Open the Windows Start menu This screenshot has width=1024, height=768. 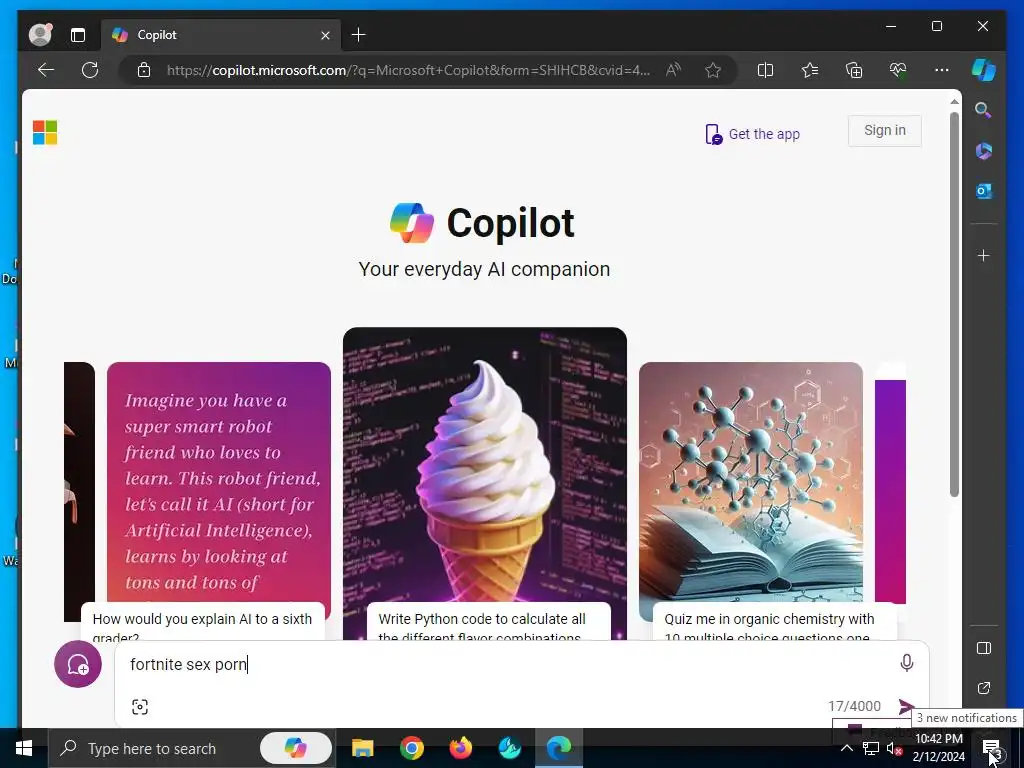(24, 748)
